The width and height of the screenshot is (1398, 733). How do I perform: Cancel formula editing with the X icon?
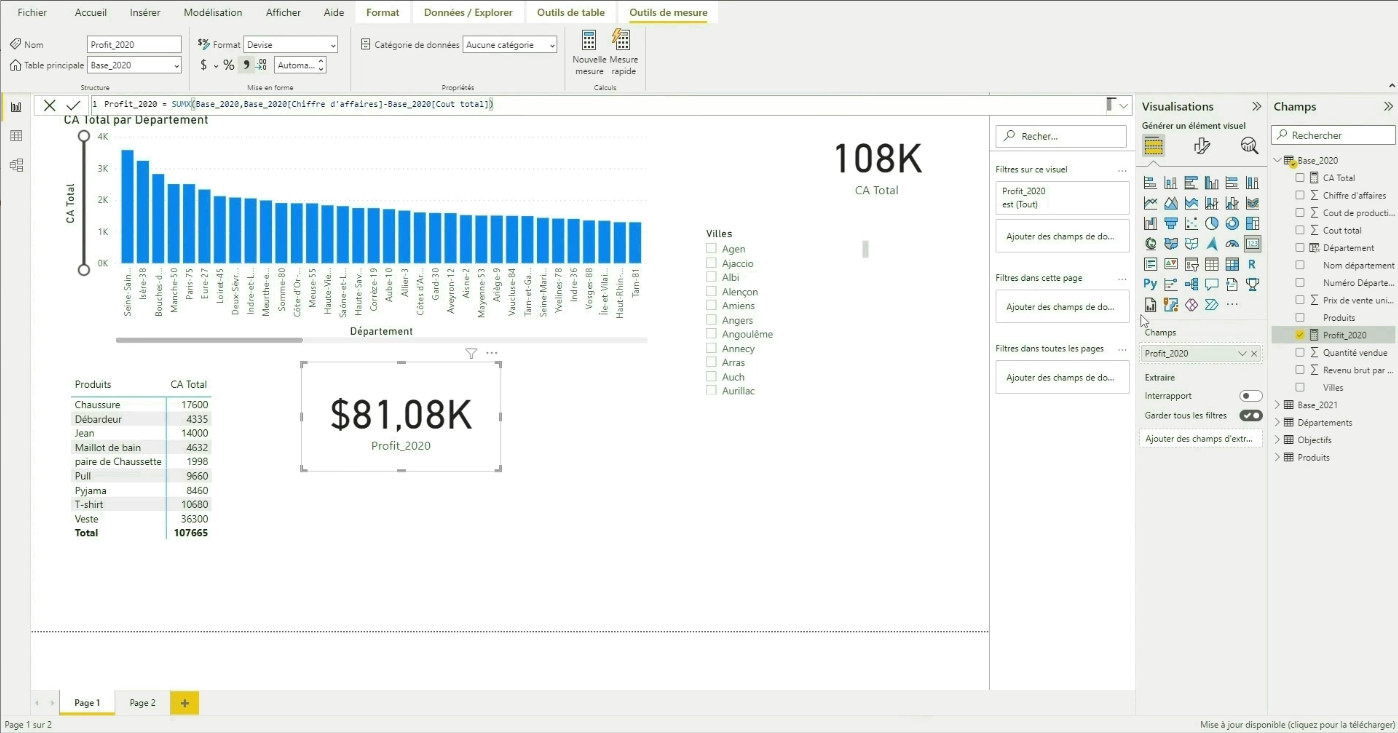(x=49, y=105)
